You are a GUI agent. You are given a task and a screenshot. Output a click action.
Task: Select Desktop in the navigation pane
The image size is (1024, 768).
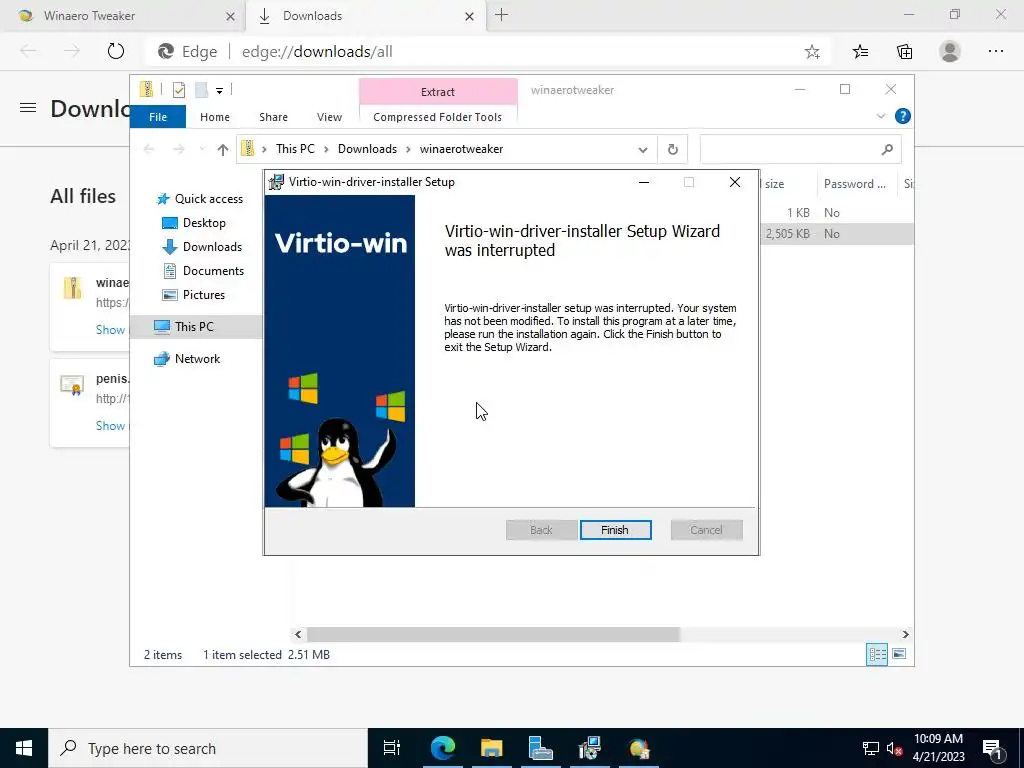(194, 223)
